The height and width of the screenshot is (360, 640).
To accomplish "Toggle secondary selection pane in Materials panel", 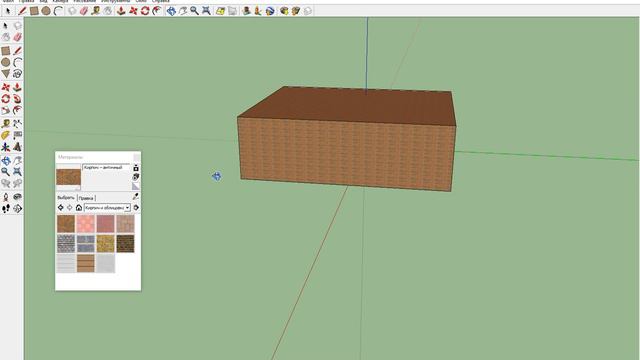I will click(136, 168).
